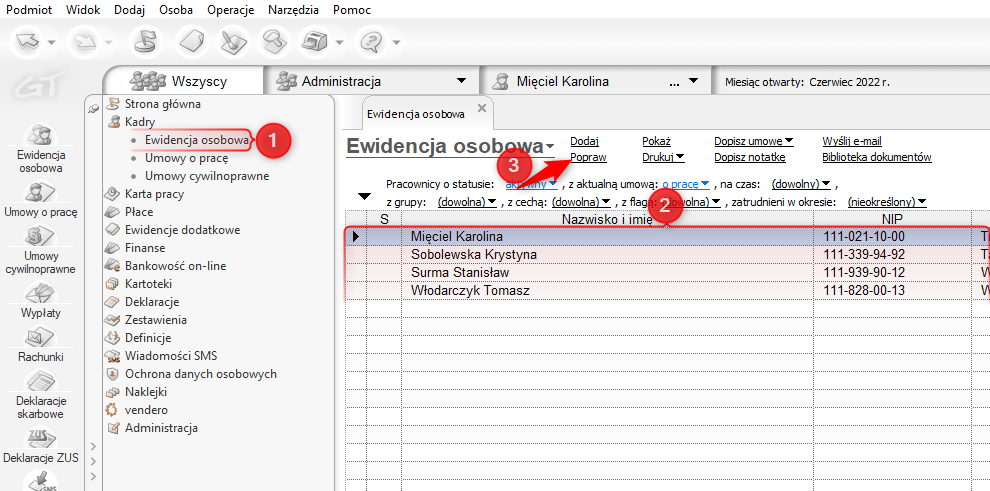Open Umowy cywilnoprawne sidebar shortcut icon
This screenshot has width=990, height=491.
pyautogui.click(x=41, y=238)
